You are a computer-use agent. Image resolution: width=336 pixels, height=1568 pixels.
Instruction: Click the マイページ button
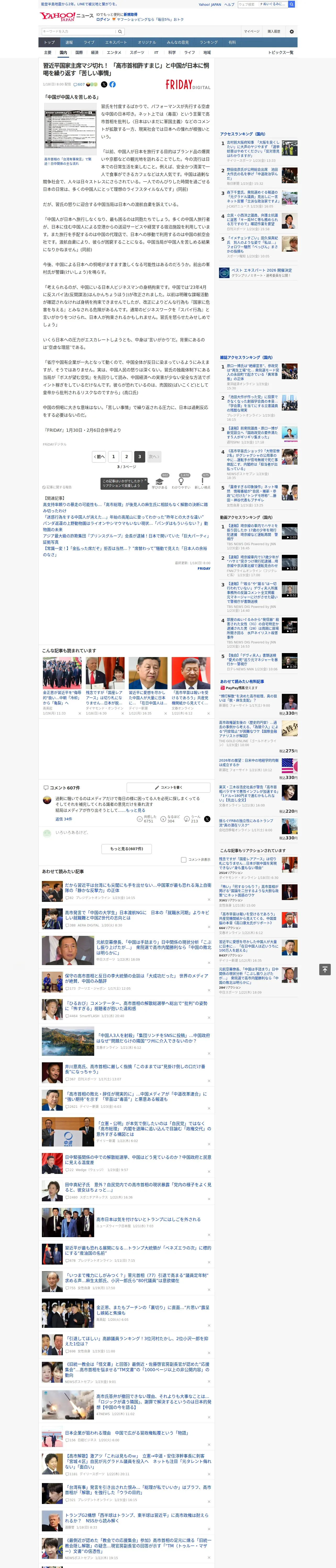(251, 32)
